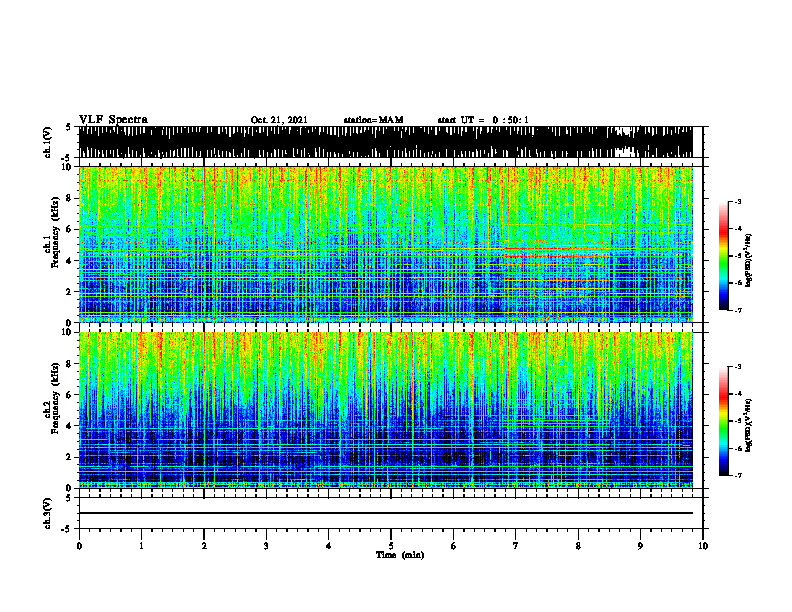Click the "-7" label on ch.2 color bar
792x612 pixels.
(x=737, y=475)
